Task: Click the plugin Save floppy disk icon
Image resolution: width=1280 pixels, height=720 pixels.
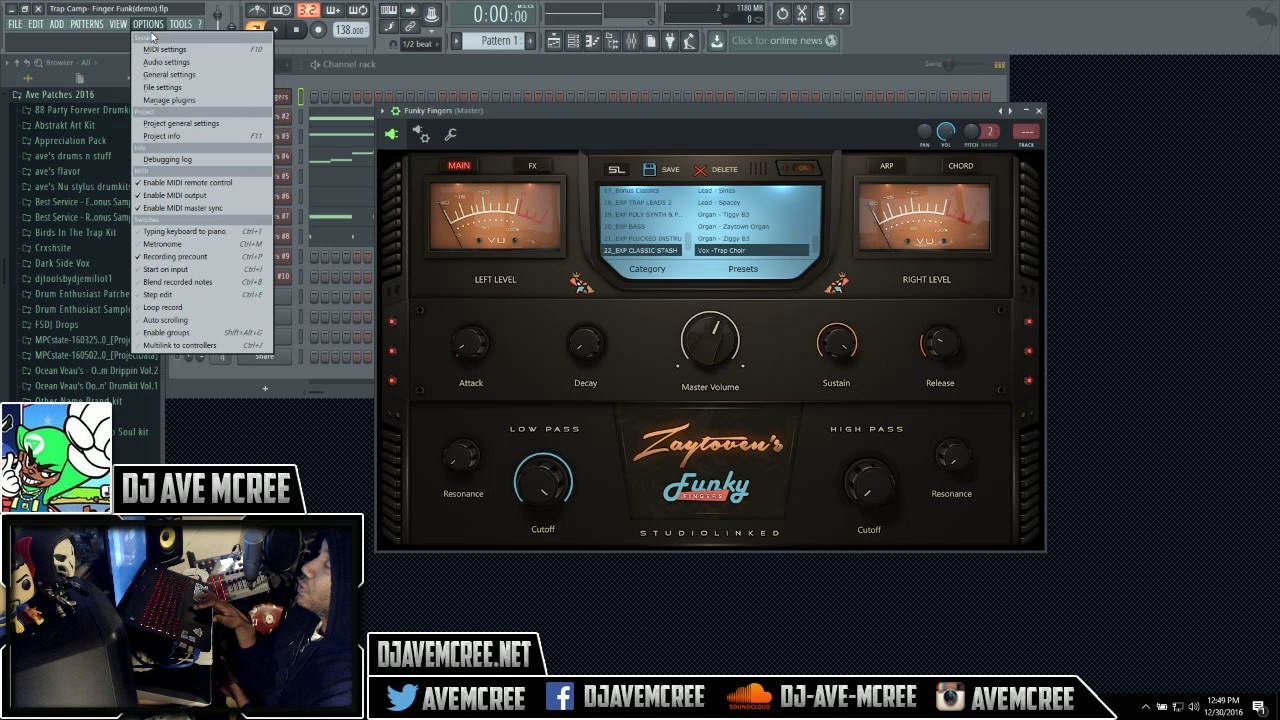Action: coord(650,169)
